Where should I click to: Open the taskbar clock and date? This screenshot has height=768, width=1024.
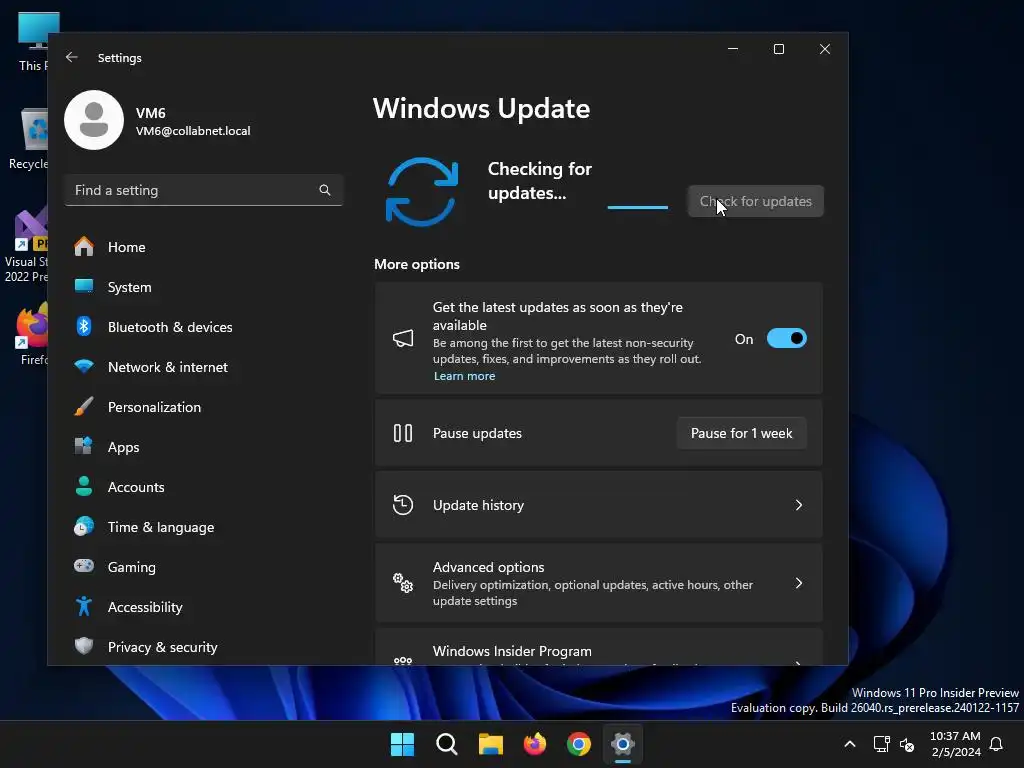(955, 744)
